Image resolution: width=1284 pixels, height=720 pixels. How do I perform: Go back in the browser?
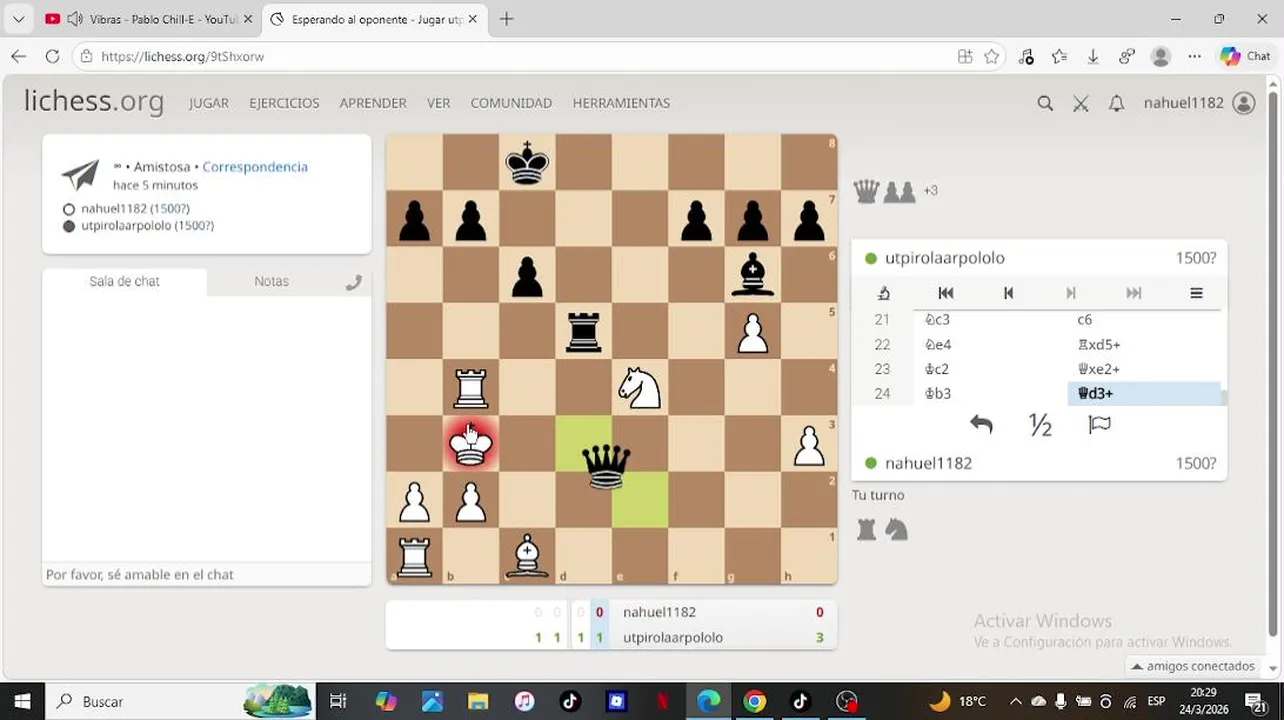[x=18, y=57]
